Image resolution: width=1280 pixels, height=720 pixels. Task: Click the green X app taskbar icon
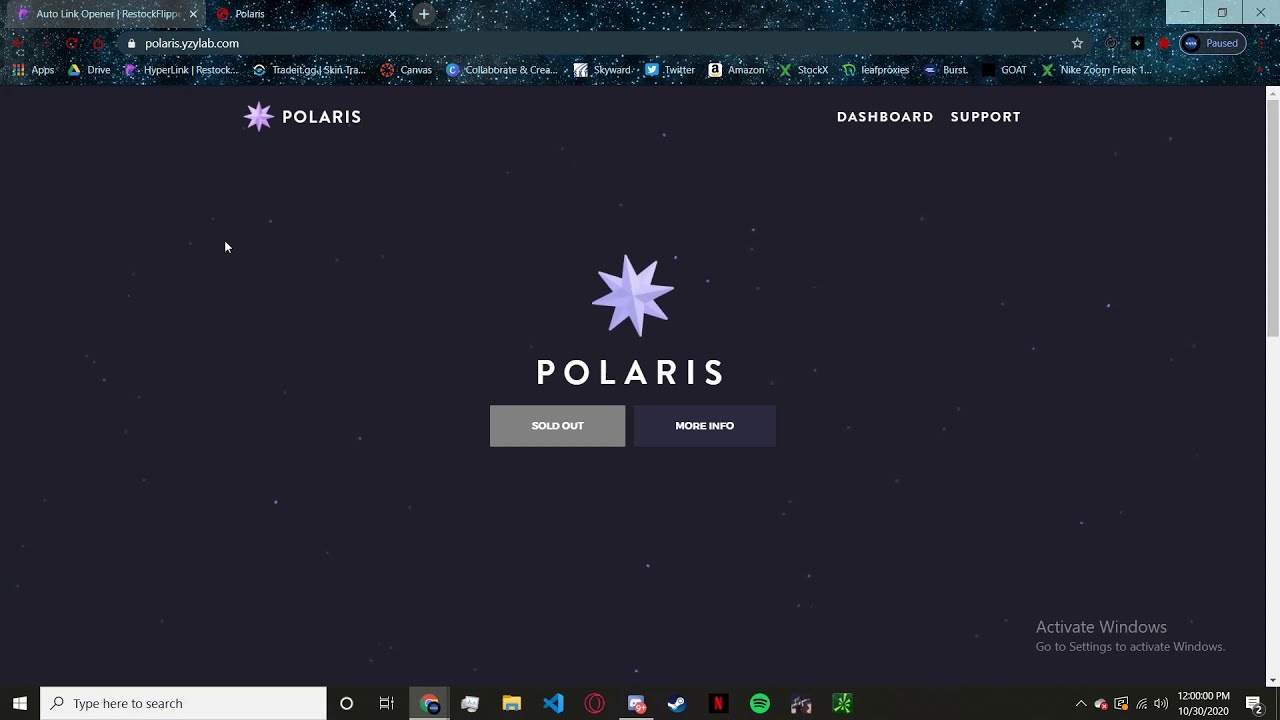tap(842, 703)
